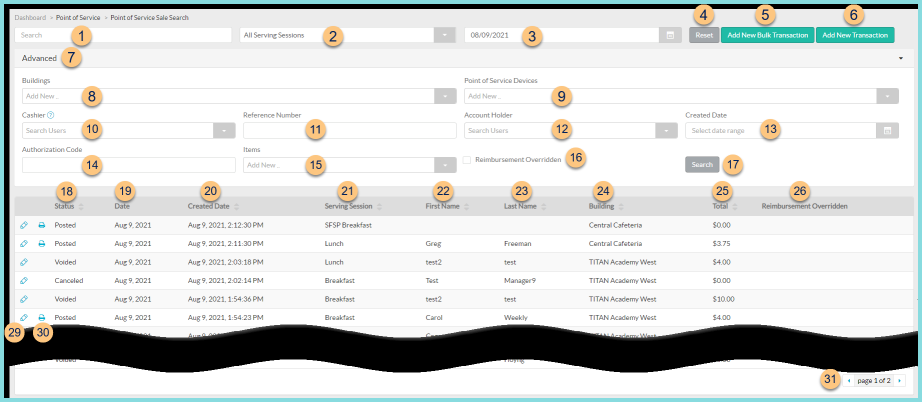Sort by Serving Session arrows

(379, 207)
